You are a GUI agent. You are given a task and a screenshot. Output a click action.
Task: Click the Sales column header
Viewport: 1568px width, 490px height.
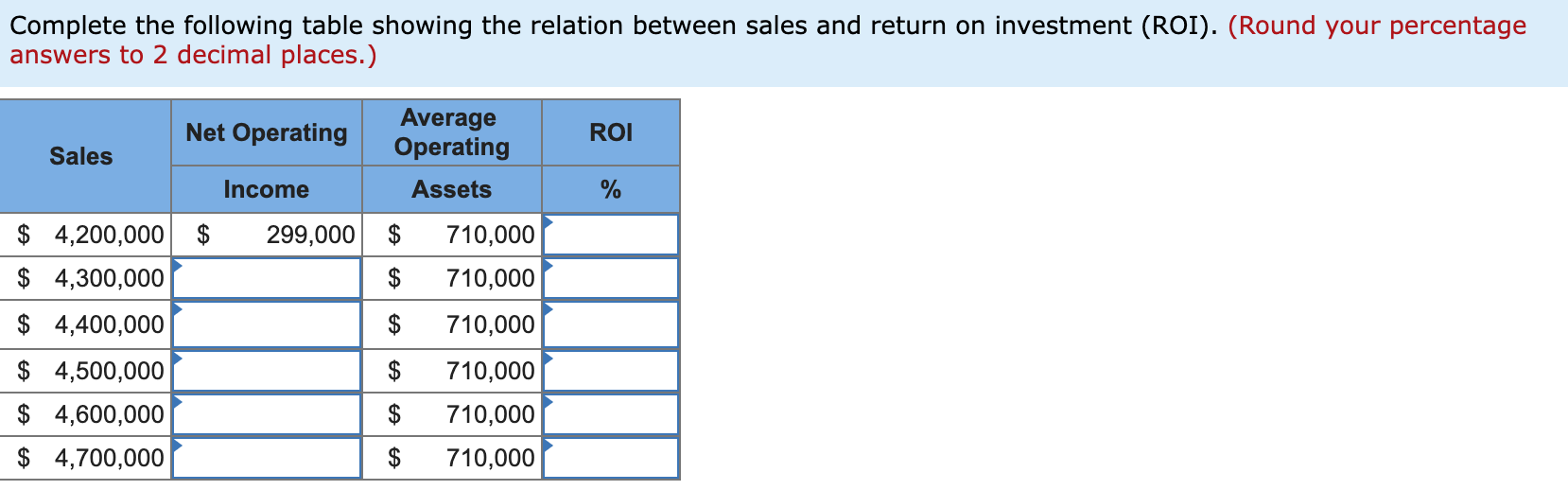(x=81, y=156)
